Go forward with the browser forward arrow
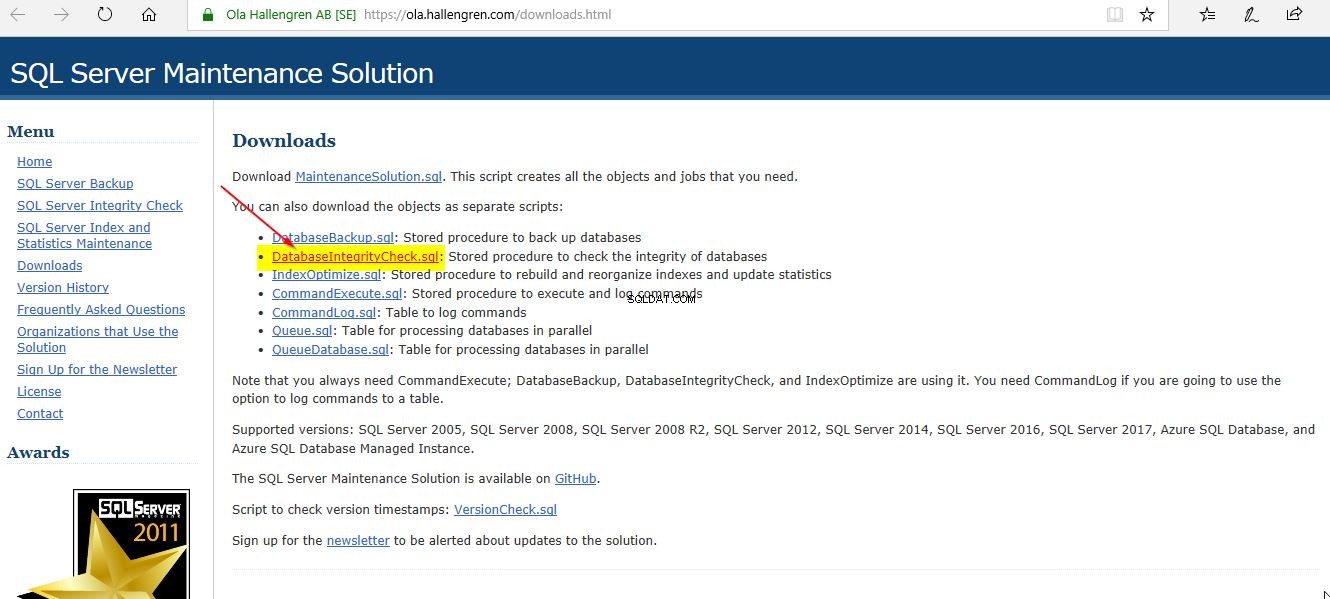1330x599 pixels. 61,15
